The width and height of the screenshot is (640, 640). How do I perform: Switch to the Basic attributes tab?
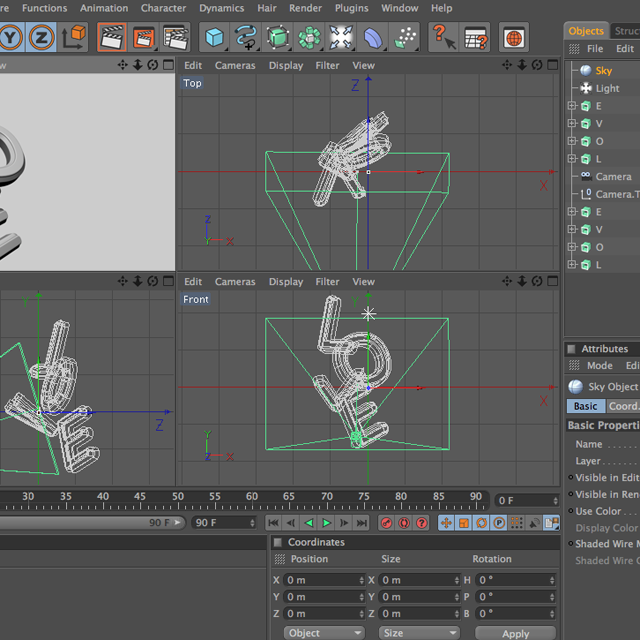585,406
